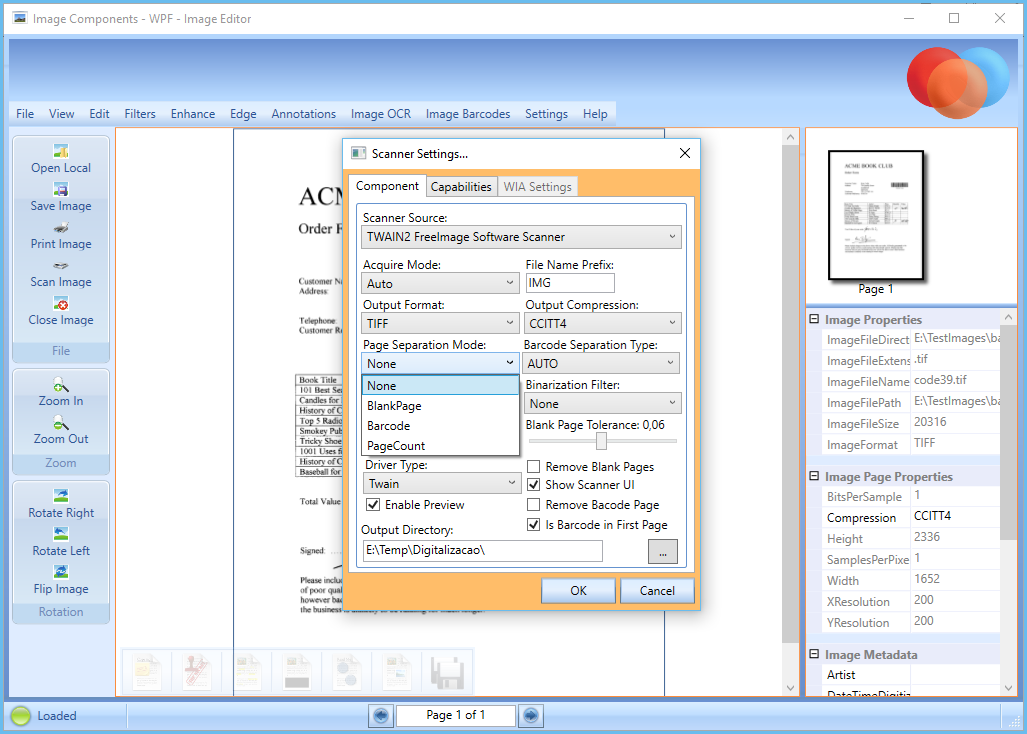Uncheck Enable Preview checkbox

(373, 505)
